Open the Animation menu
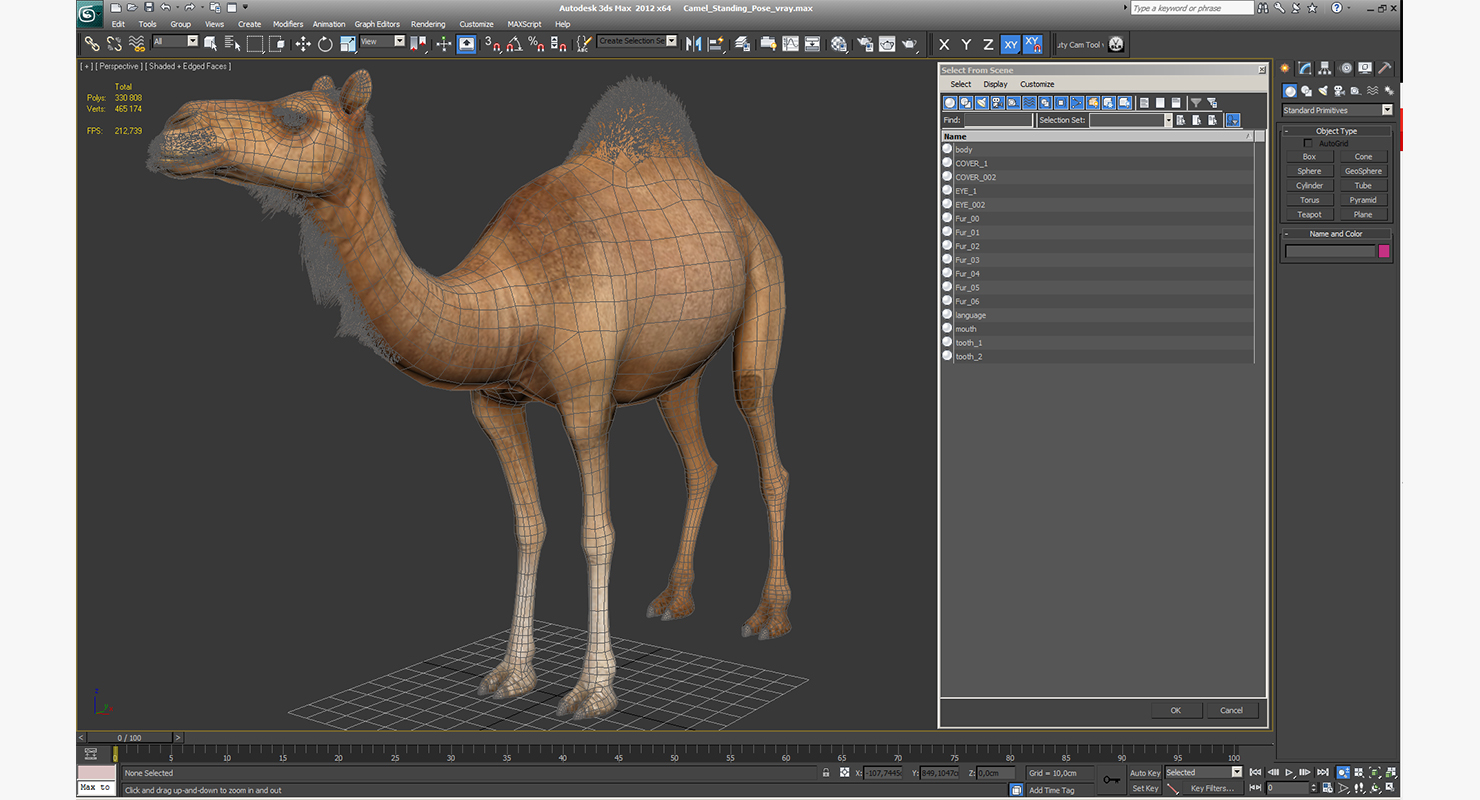This screenshot has height=800, width=1480. tap(329, 24)
